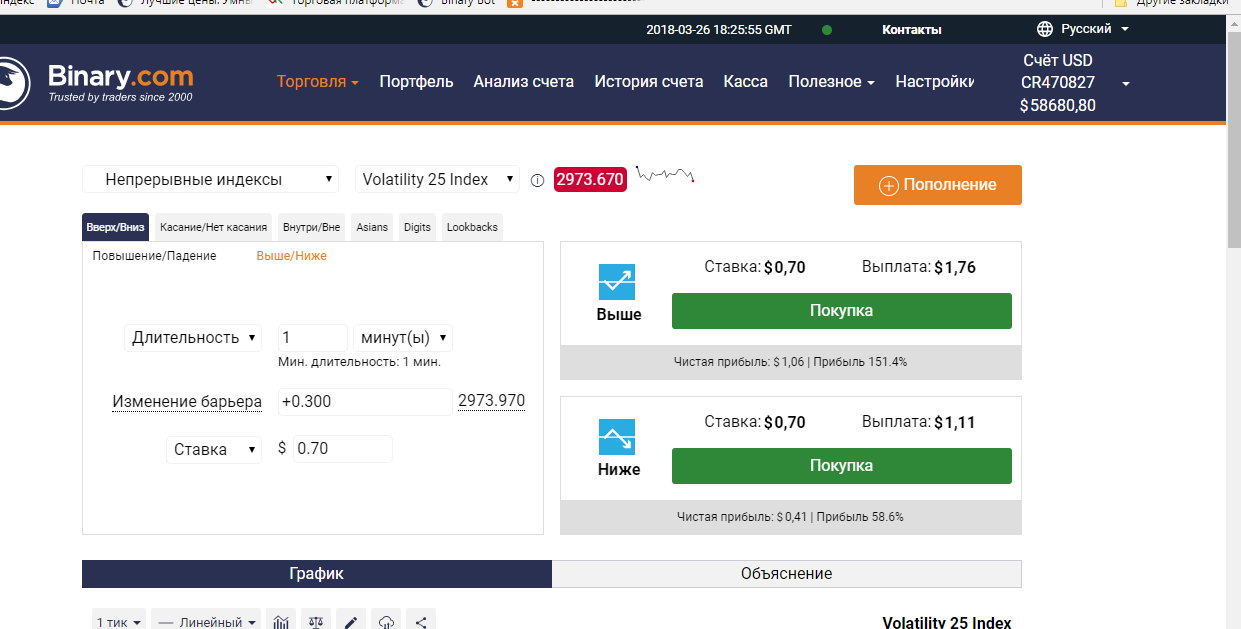The image size is (1241, 629).
Task: Switch to the Внутри/Вне tab
Action: 311,227
